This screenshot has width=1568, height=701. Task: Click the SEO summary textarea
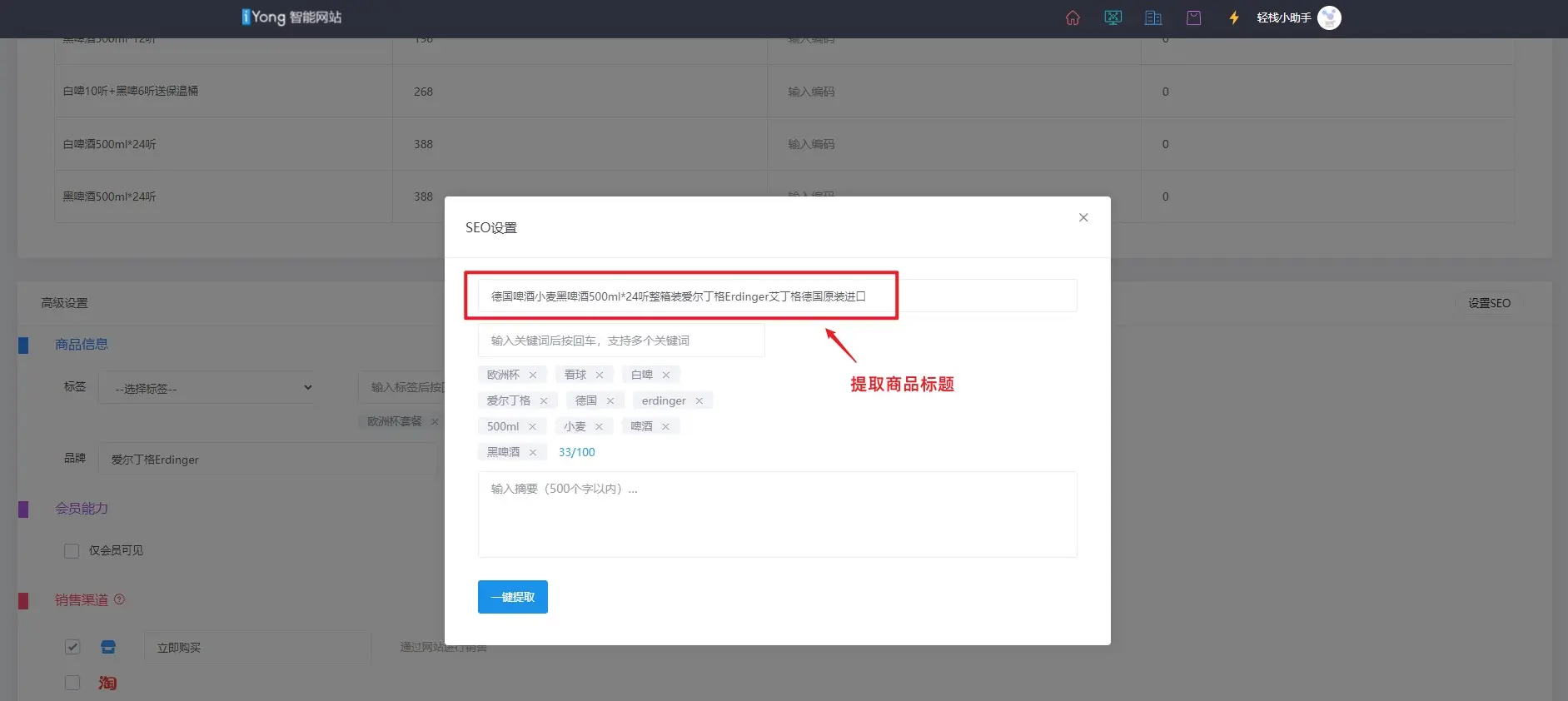[x=777, y=515]
